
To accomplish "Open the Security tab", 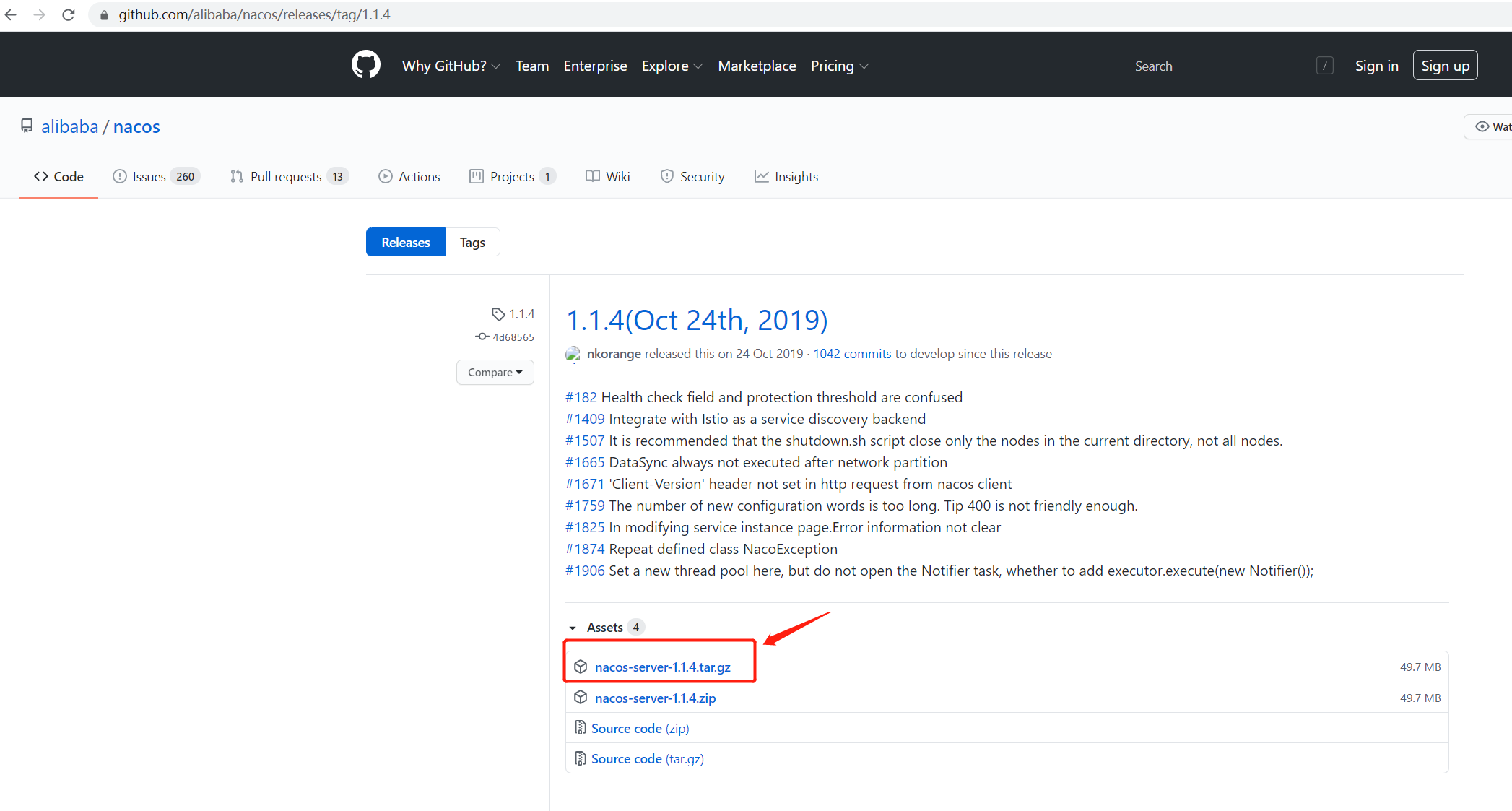I will tap(692, 177).
